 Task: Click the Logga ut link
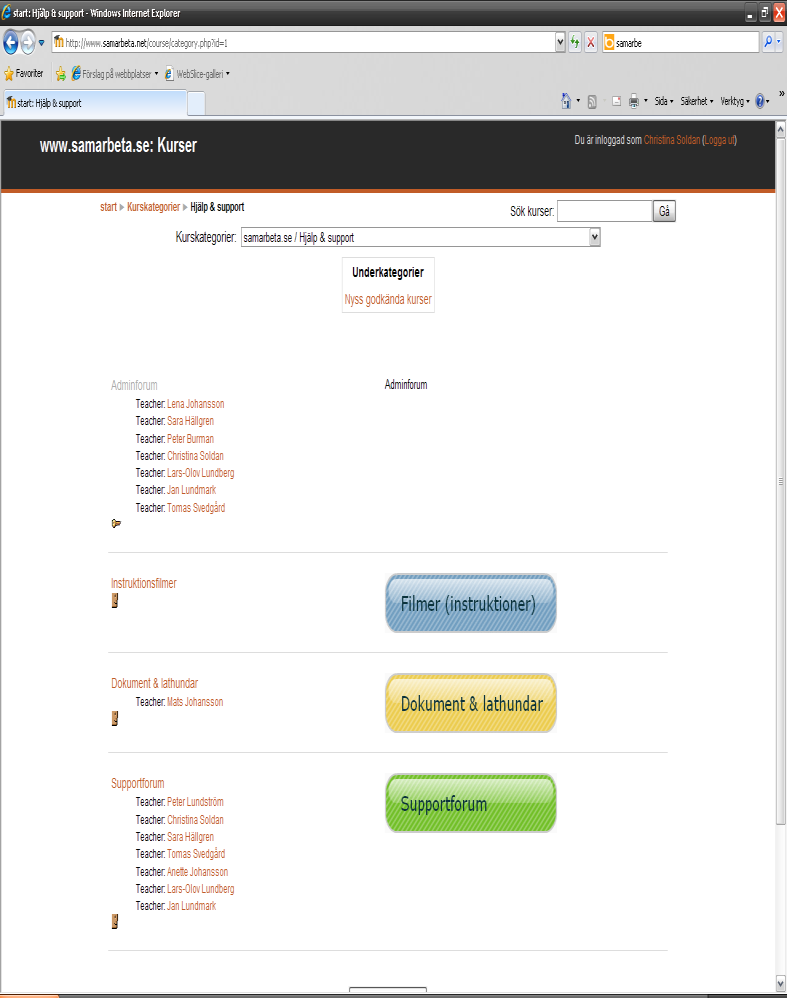click(x=720, y=140)
